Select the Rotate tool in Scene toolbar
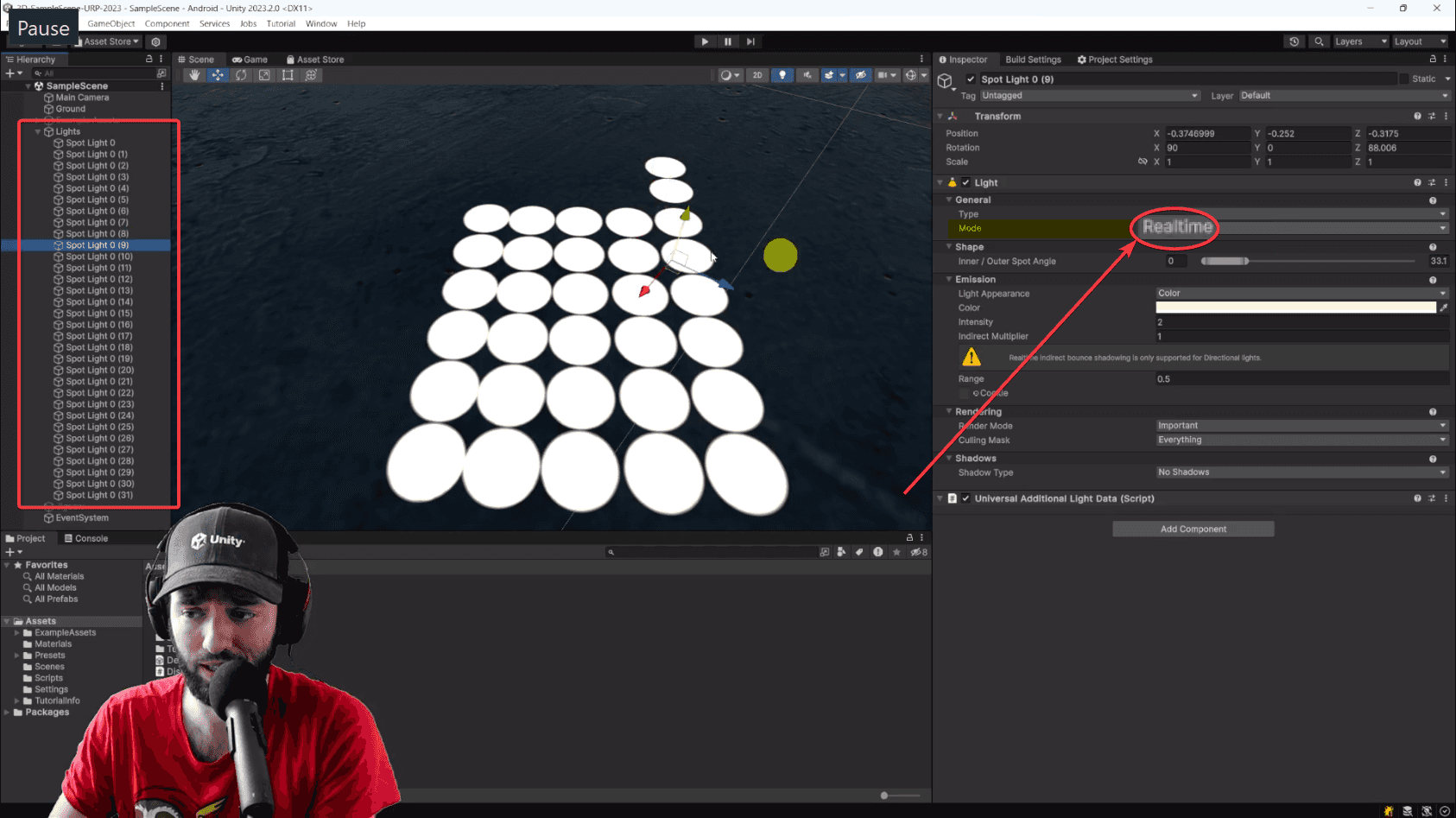1456x818 pixels. point(242,75)
